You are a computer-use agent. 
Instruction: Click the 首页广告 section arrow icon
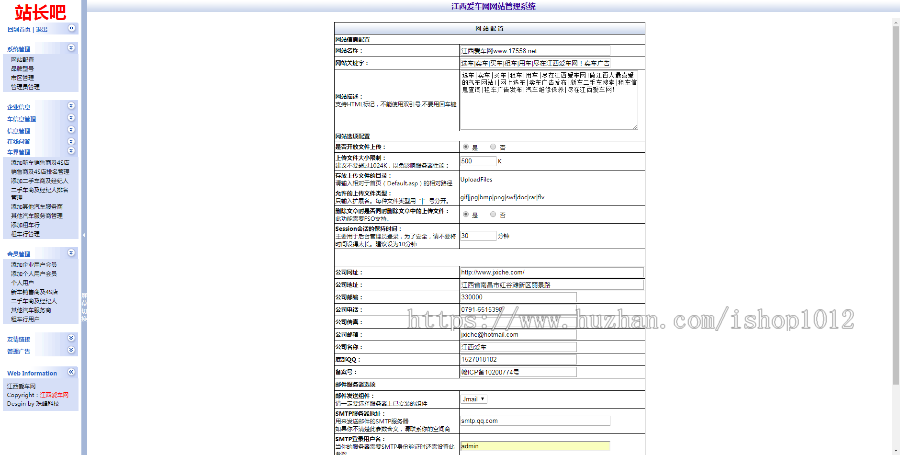tap(71, 351)
